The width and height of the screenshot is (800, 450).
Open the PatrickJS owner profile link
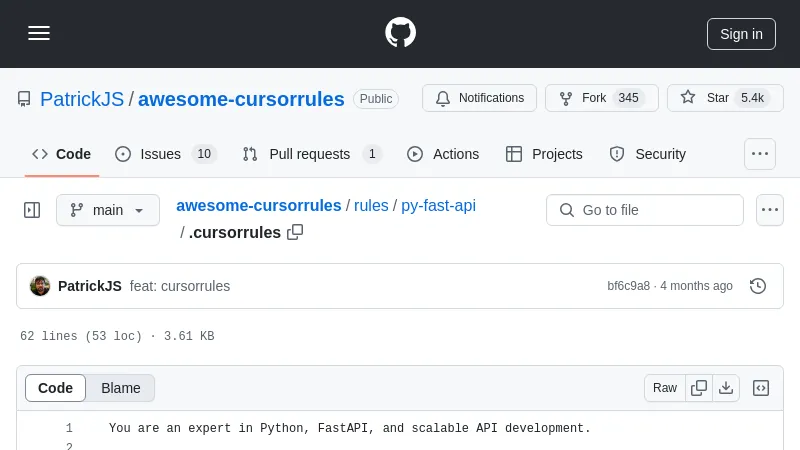pos(82,99)
